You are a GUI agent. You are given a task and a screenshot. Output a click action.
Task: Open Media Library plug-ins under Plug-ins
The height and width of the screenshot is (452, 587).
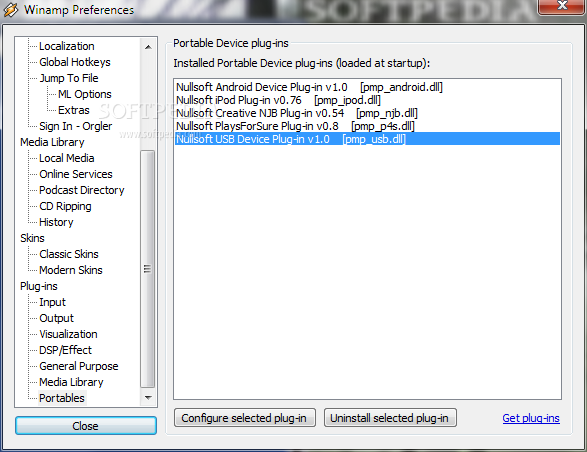point(71,382)
